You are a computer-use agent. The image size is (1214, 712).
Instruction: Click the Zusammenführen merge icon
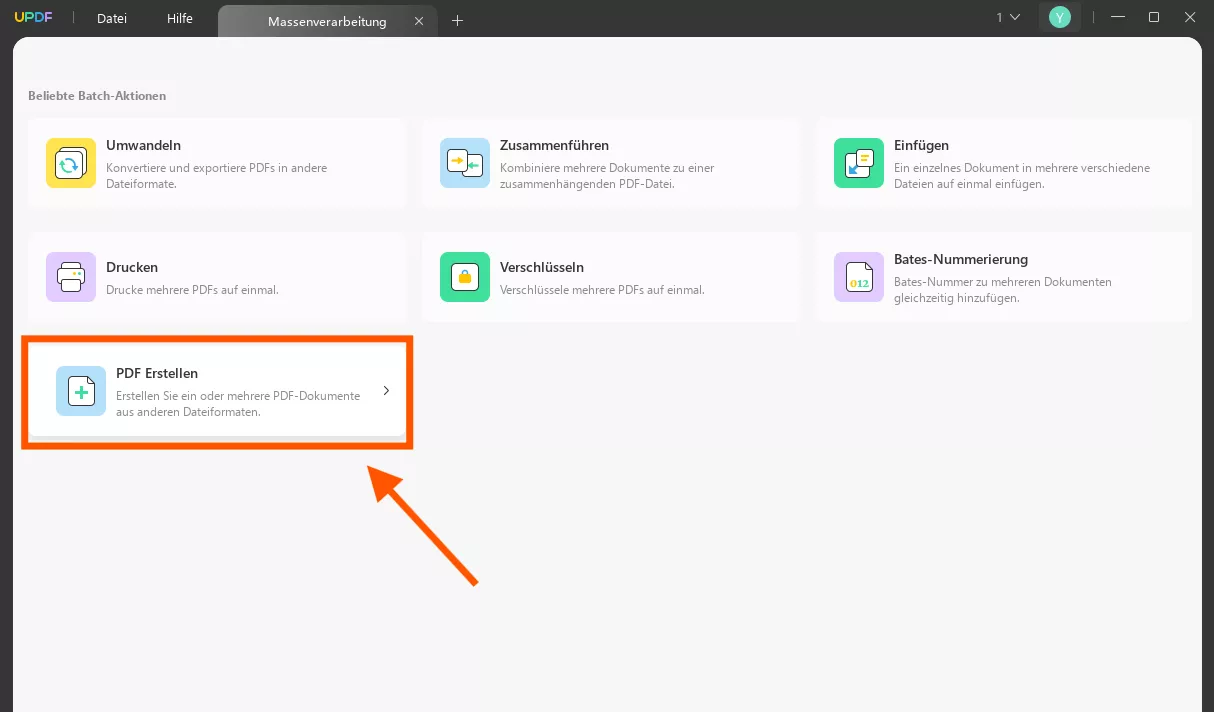click(465, 163)
